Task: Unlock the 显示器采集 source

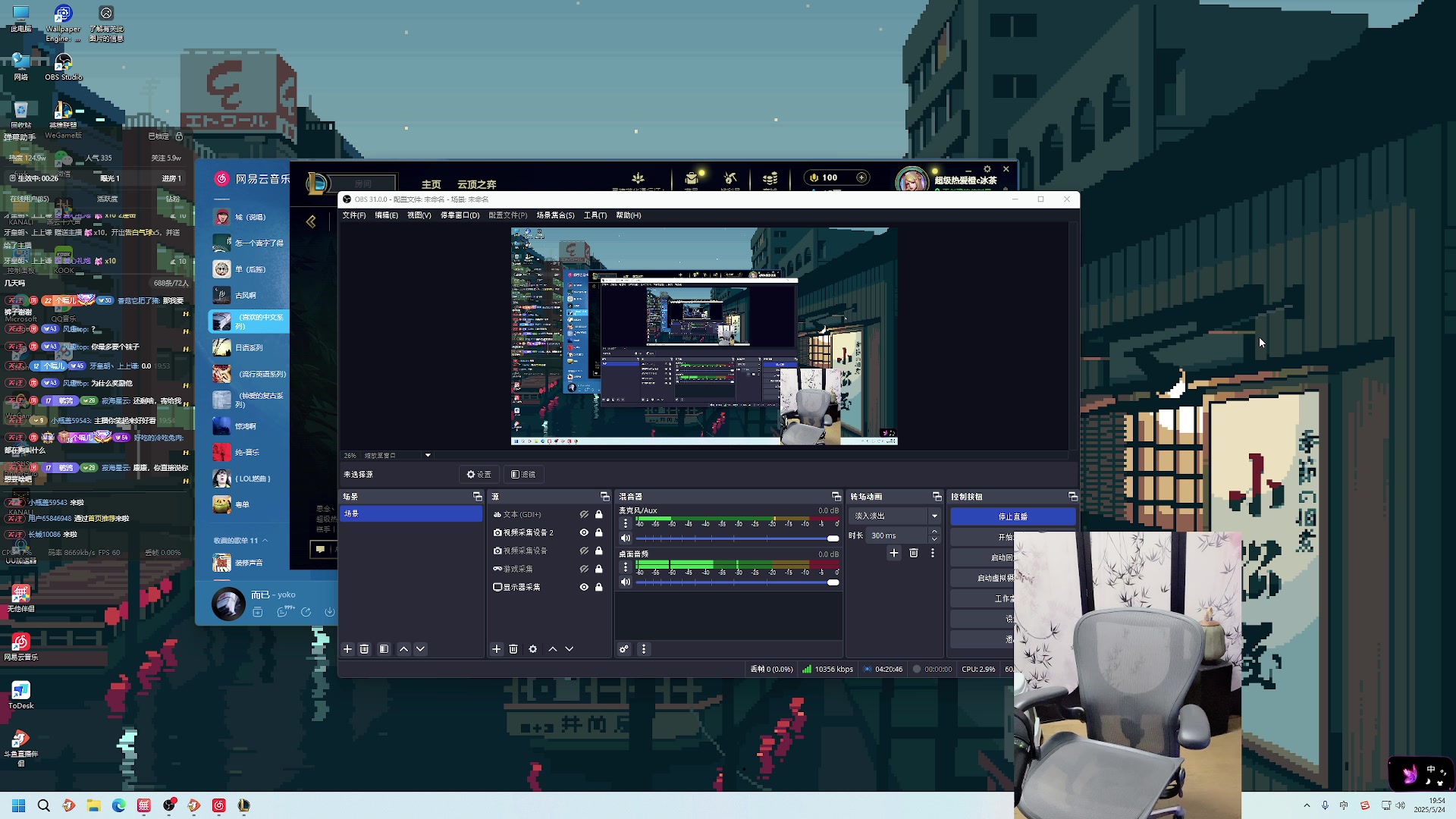Action: click(x=599, y=587)
